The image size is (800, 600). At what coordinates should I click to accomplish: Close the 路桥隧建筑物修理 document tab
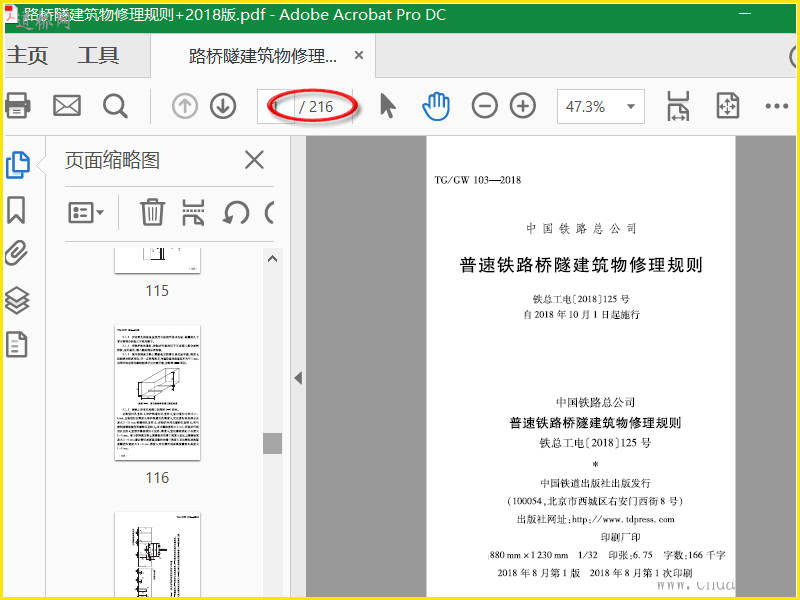click(x=359, y=55)
